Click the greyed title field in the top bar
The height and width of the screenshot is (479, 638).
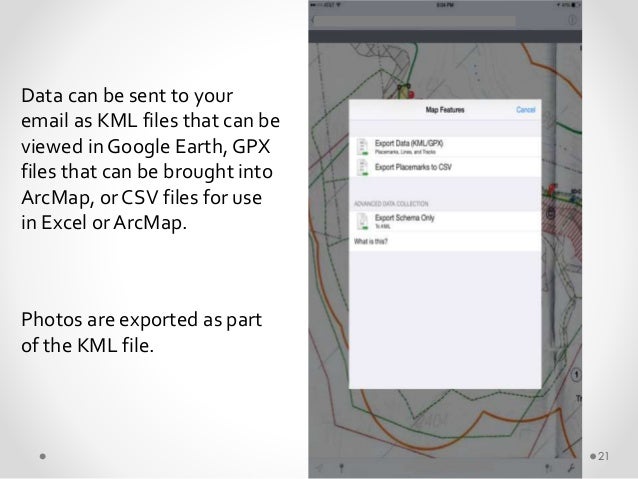pos(415,21)
